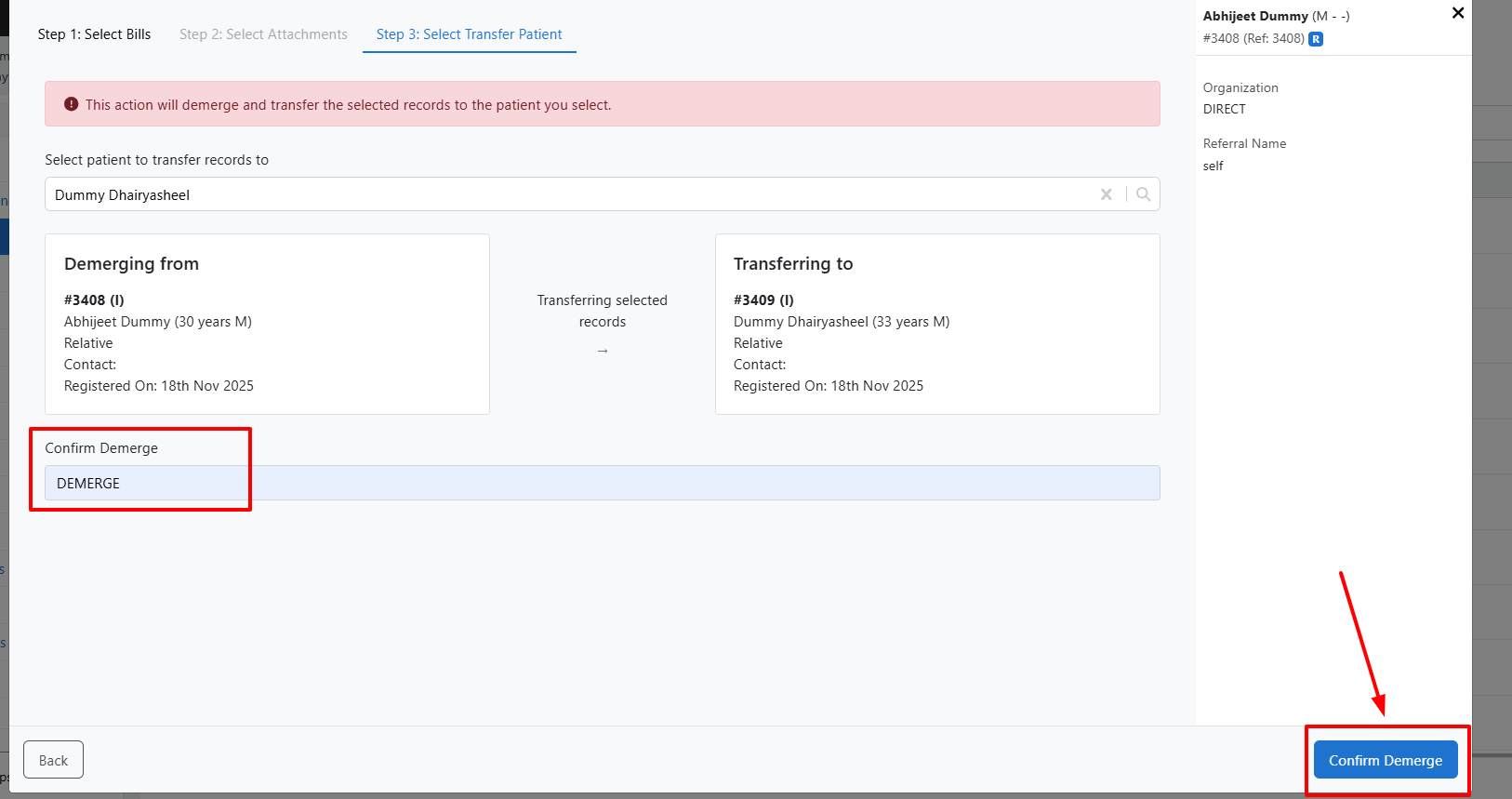The height and width of the screenshot is (799, 1512).
Task: Click the 'Demerging from' heading
Action: [131, 264]
